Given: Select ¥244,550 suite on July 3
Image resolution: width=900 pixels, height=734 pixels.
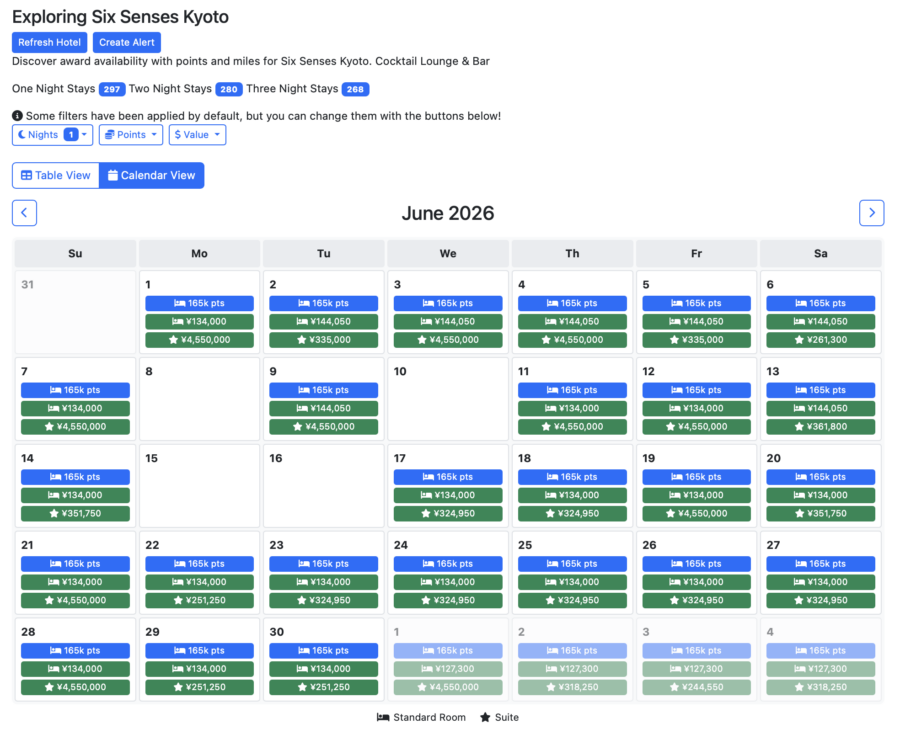Looking at the screenshot, I should 696,688.
